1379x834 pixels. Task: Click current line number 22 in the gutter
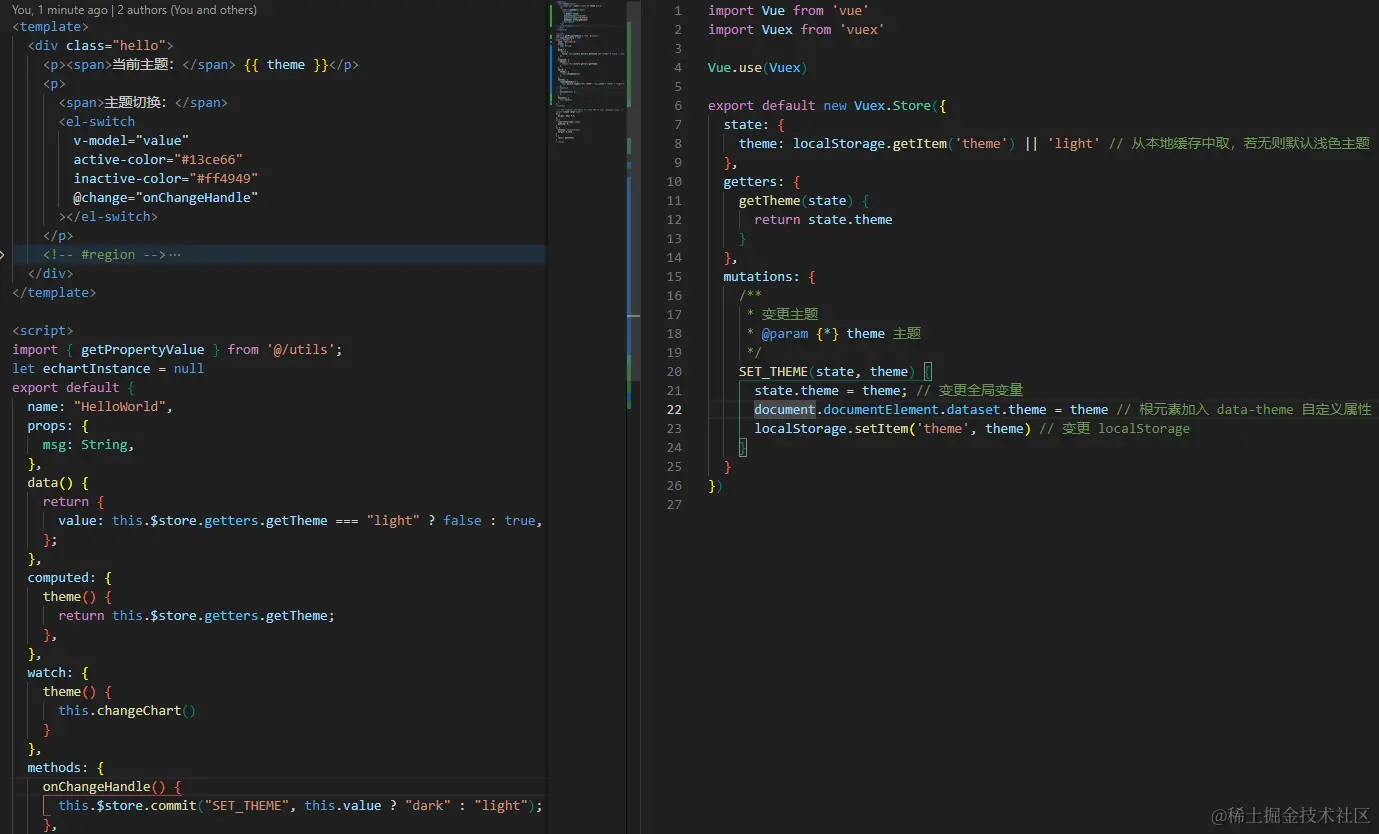tap(674, 410)
